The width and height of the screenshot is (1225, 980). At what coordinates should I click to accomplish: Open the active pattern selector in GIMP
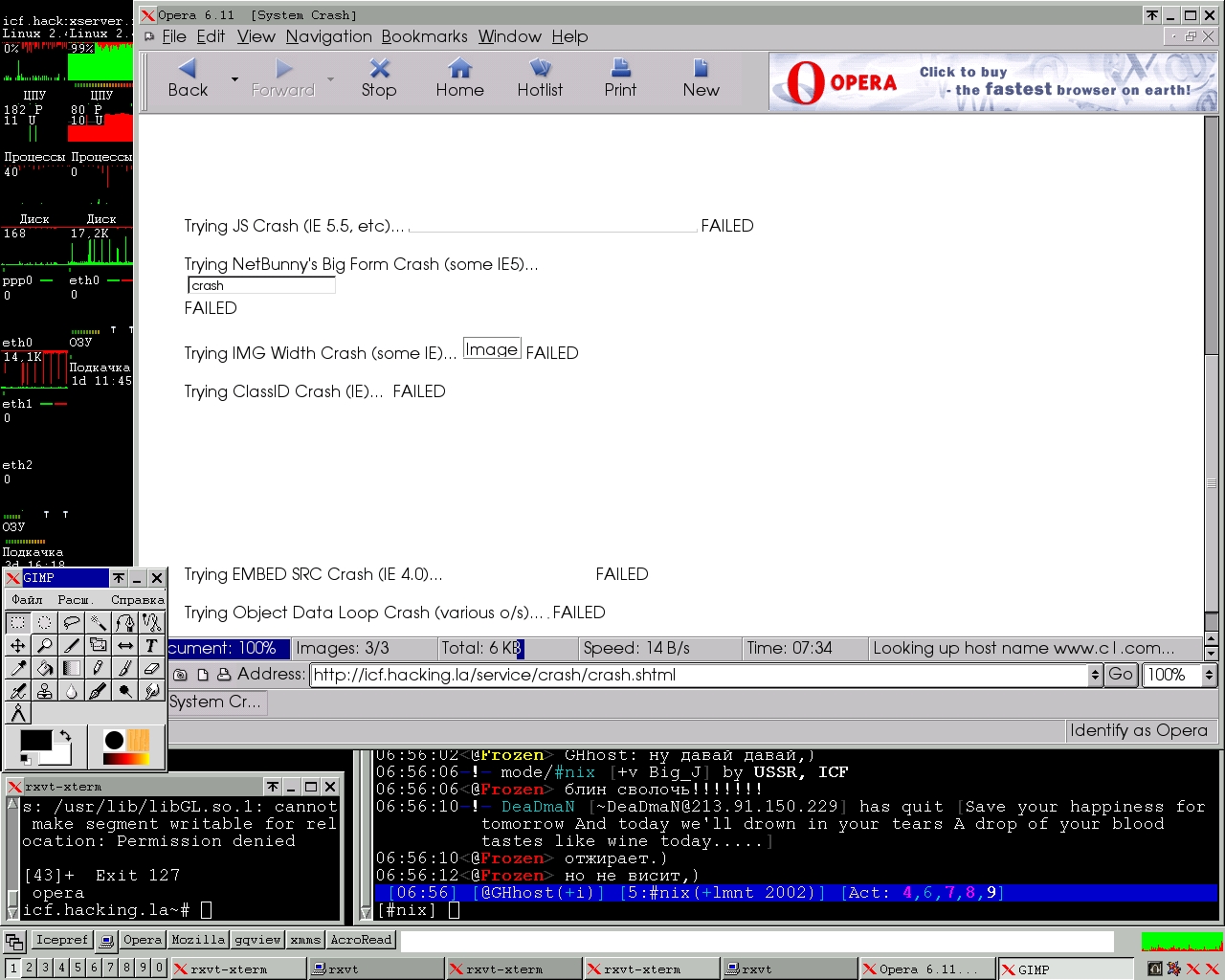click(x=138, y=740)
